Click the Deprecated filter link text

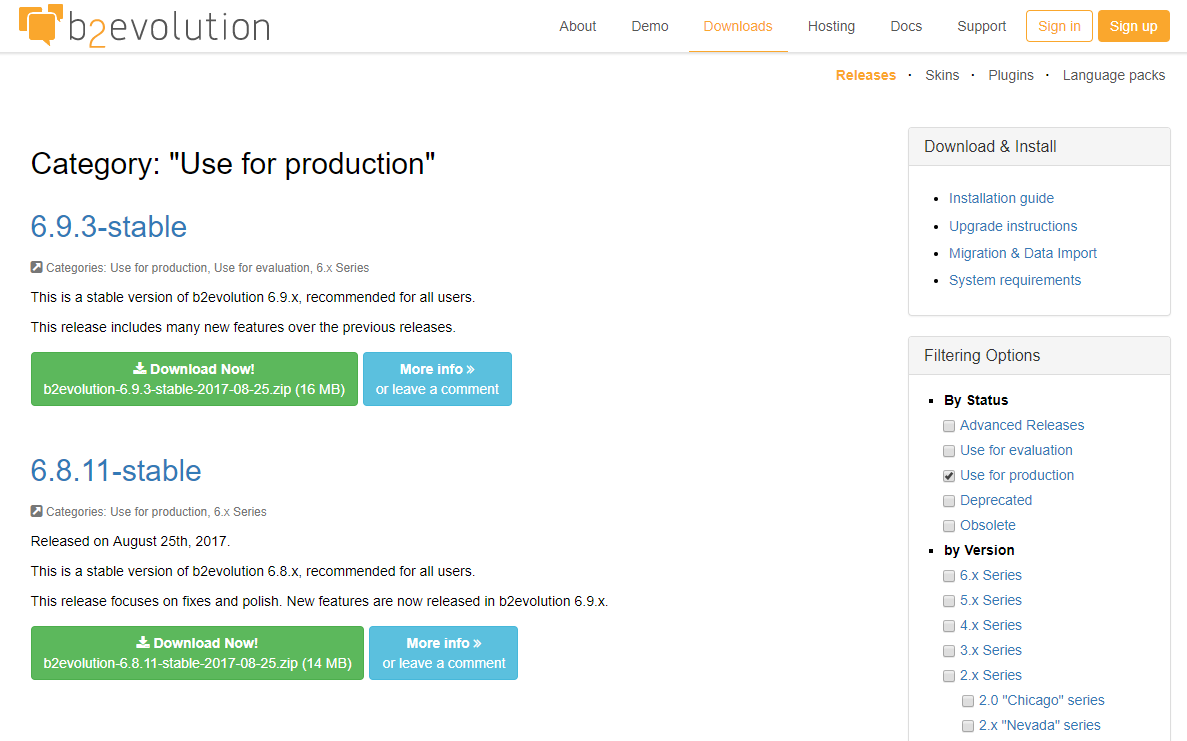coord(995,500)
